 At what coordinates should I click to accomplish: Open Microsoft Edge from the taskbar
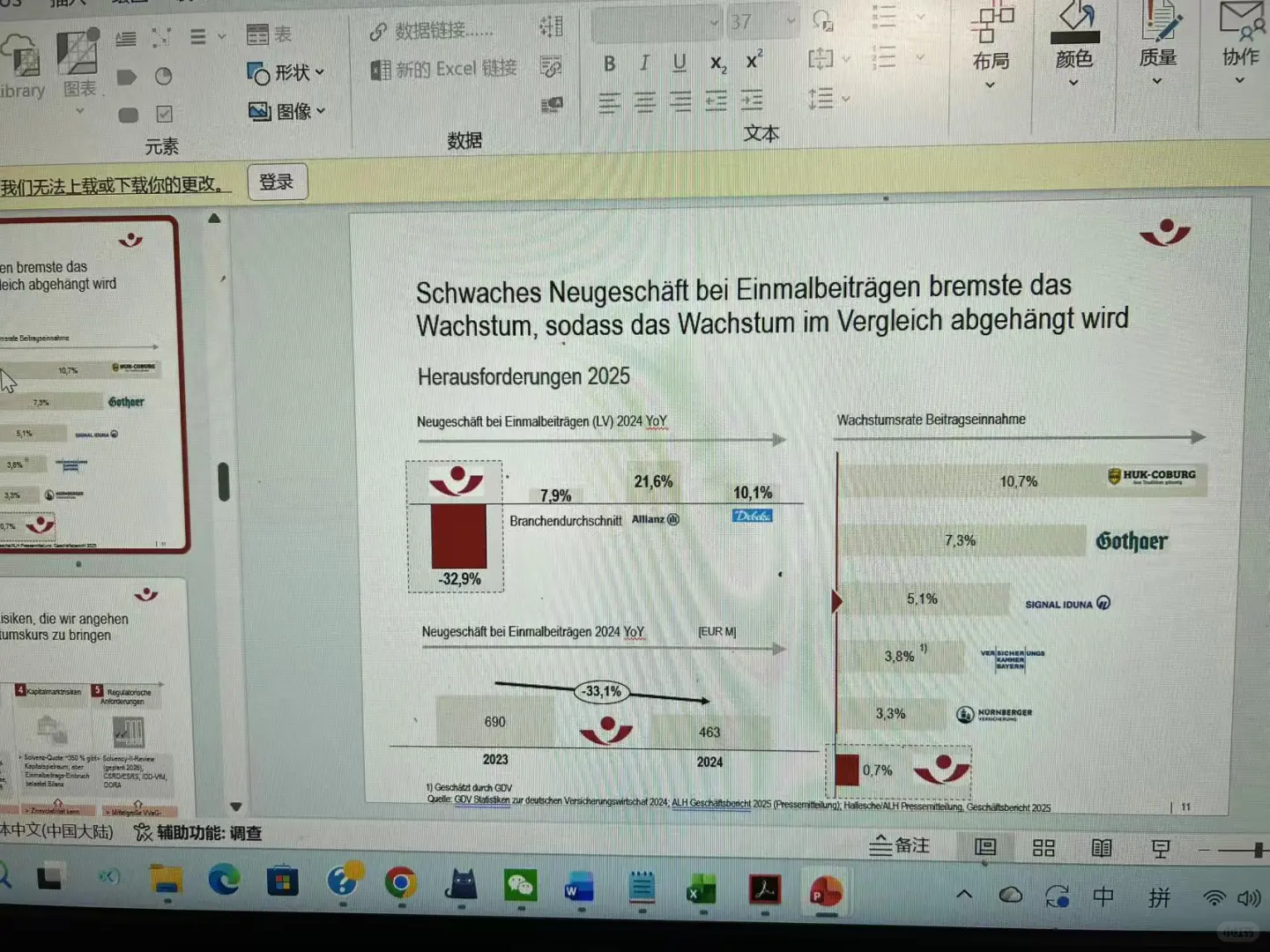[x=224, y=880]
